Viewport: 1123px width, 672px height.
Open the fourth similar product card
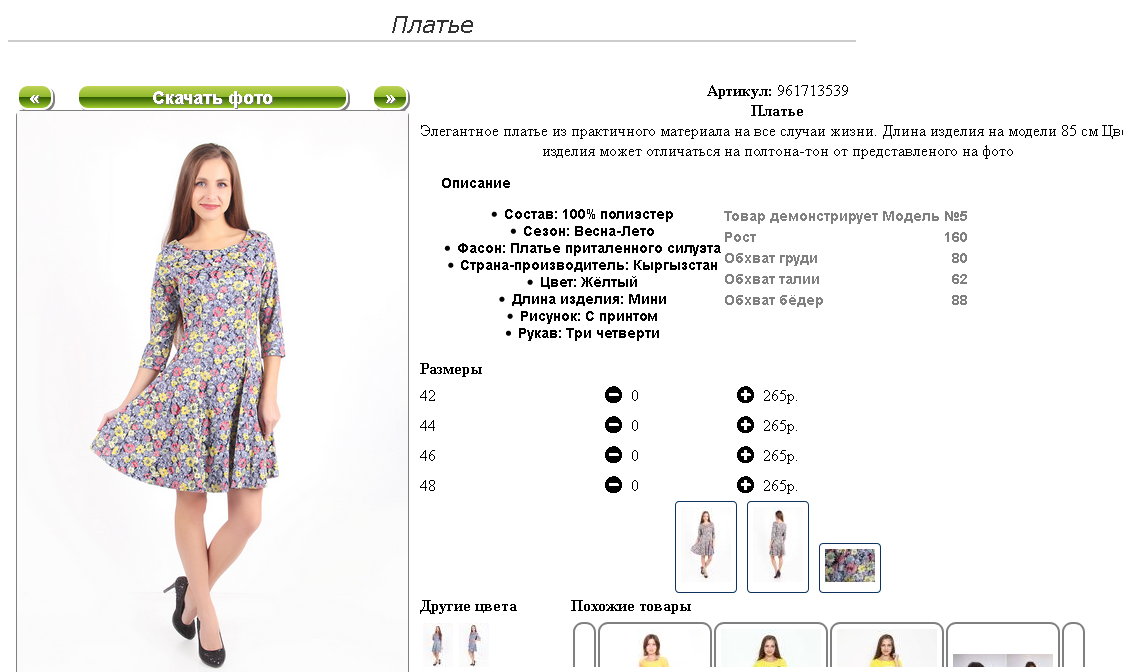click(x=1003, y=648)
